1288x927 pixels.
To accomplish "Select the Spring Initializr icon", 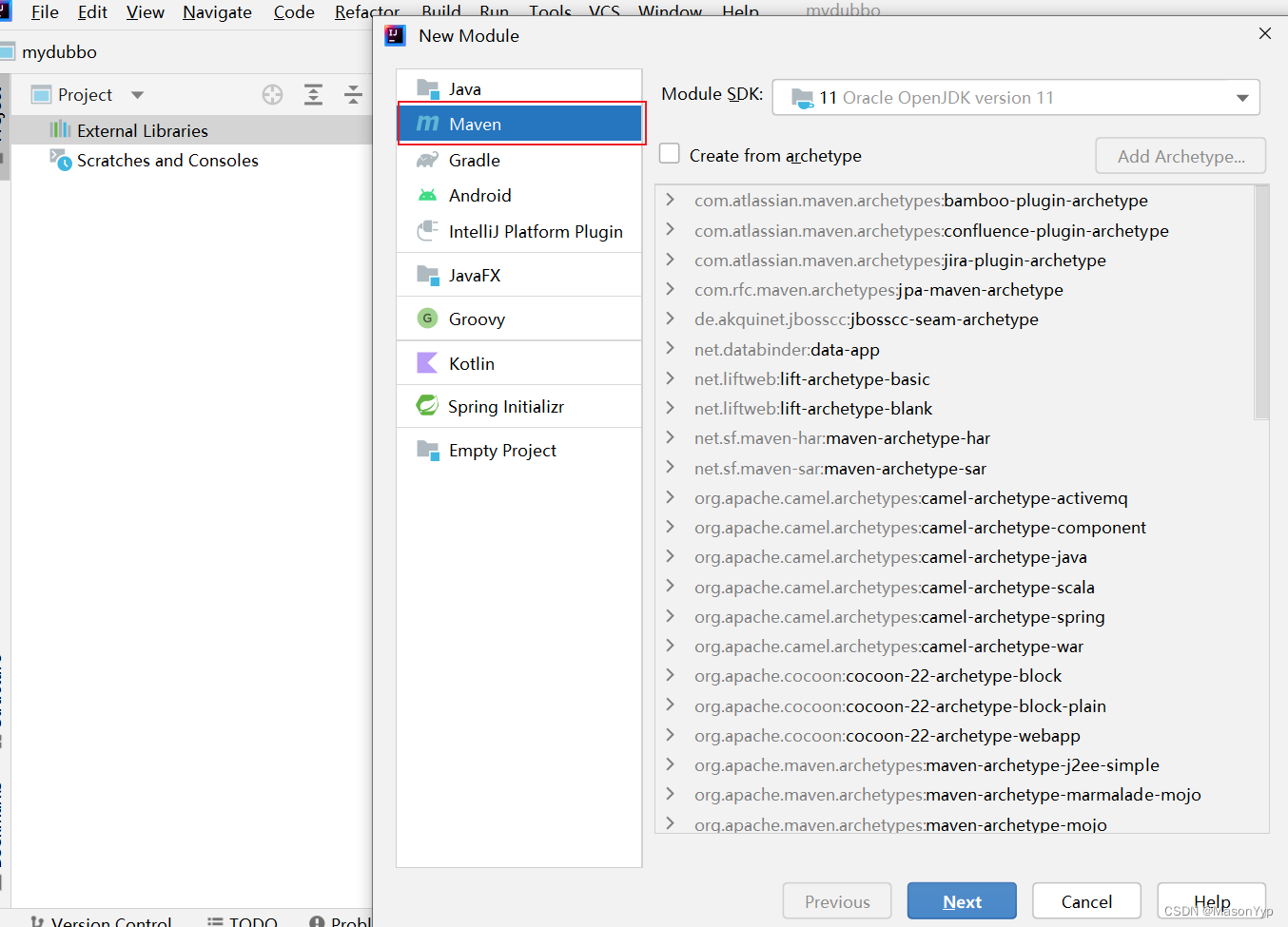I will (428, 406).
